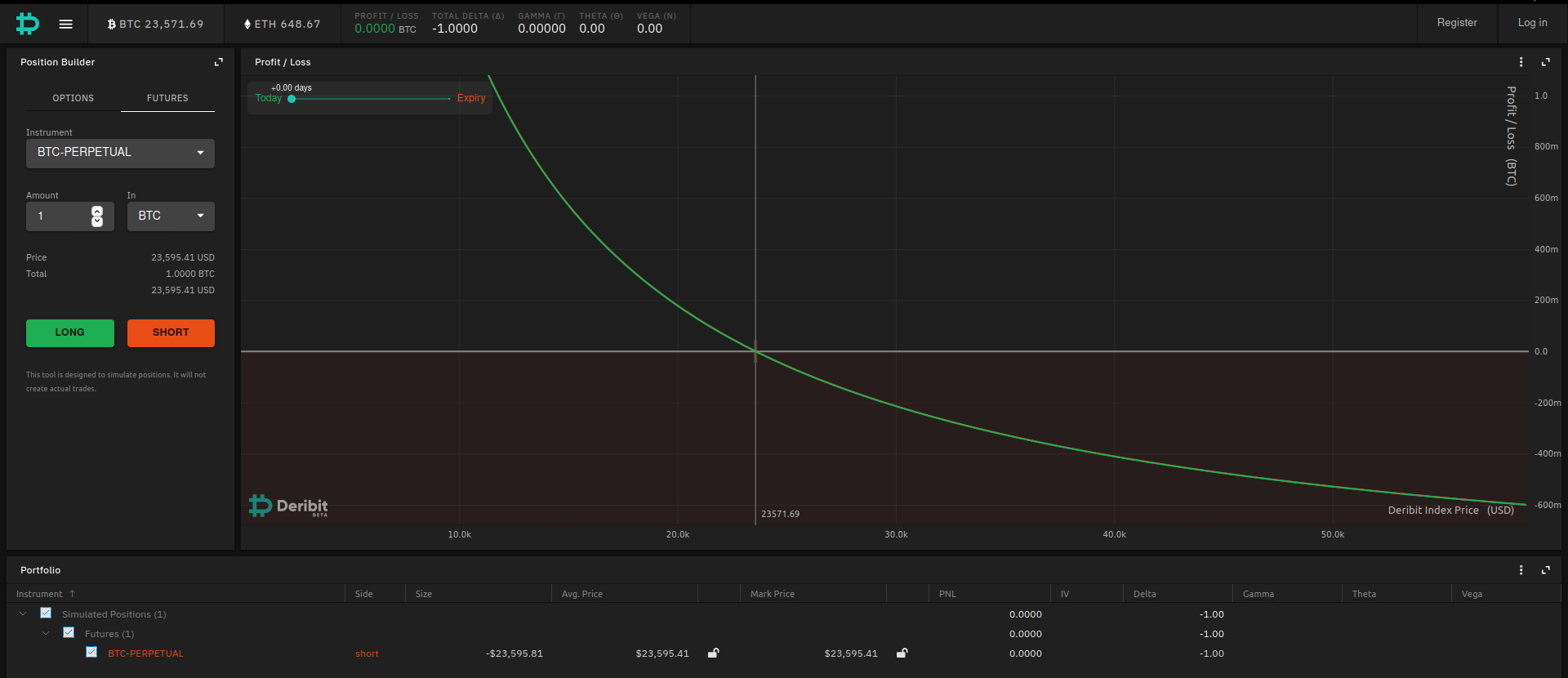Collapse the Simulated Positions row

[x=23, y=613]
